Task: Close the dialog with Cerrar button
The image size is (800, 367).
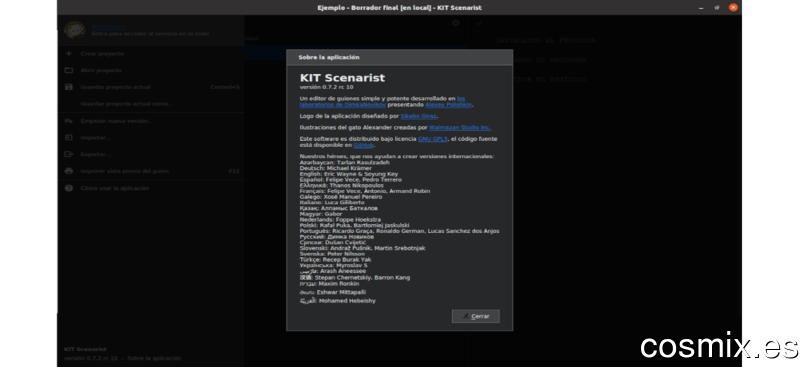Action: click(x=476, y=316)
